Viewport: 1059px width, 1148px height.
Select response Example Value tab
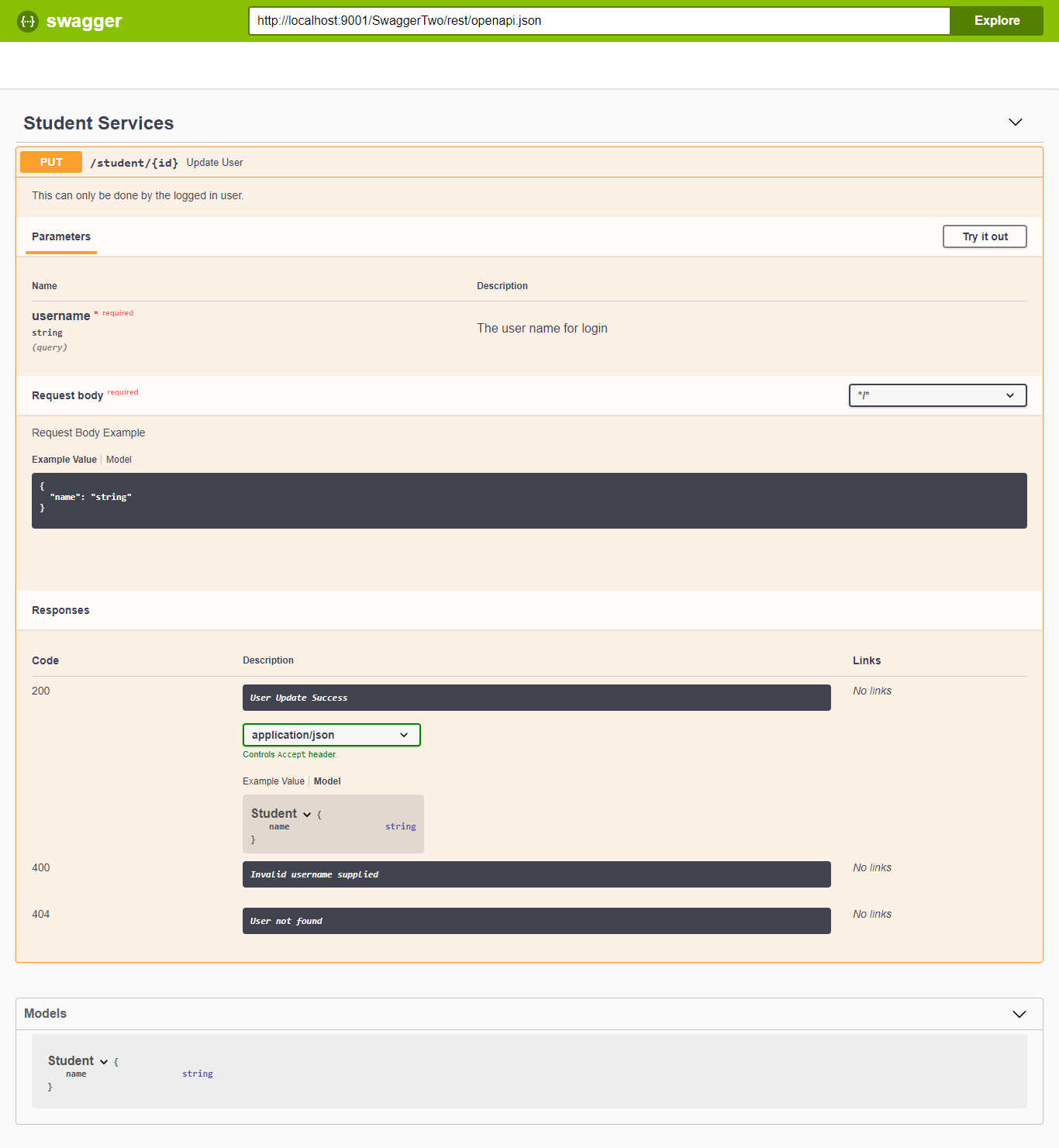274,781
